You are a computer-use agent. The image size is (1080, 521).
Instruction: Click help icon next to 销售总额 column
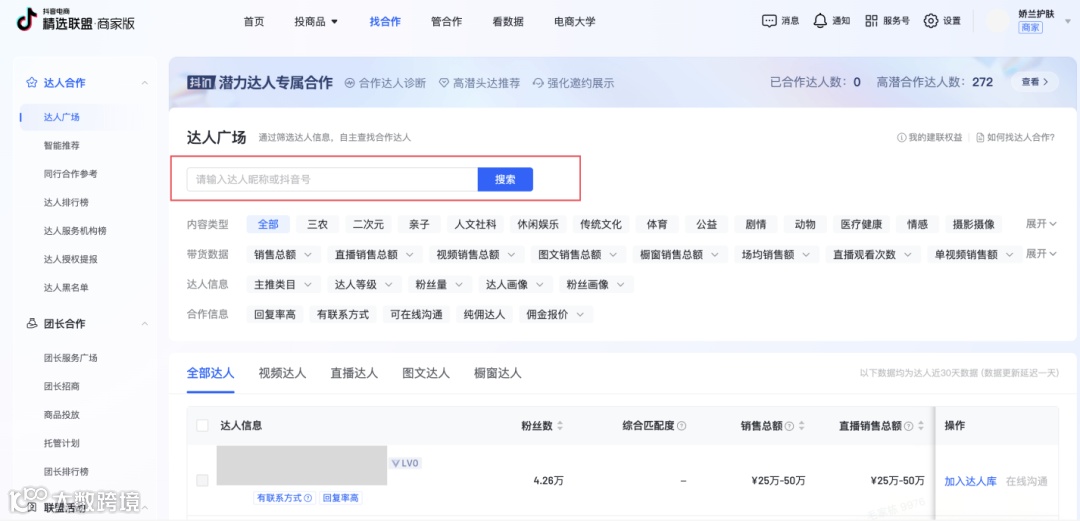[789, 426]
